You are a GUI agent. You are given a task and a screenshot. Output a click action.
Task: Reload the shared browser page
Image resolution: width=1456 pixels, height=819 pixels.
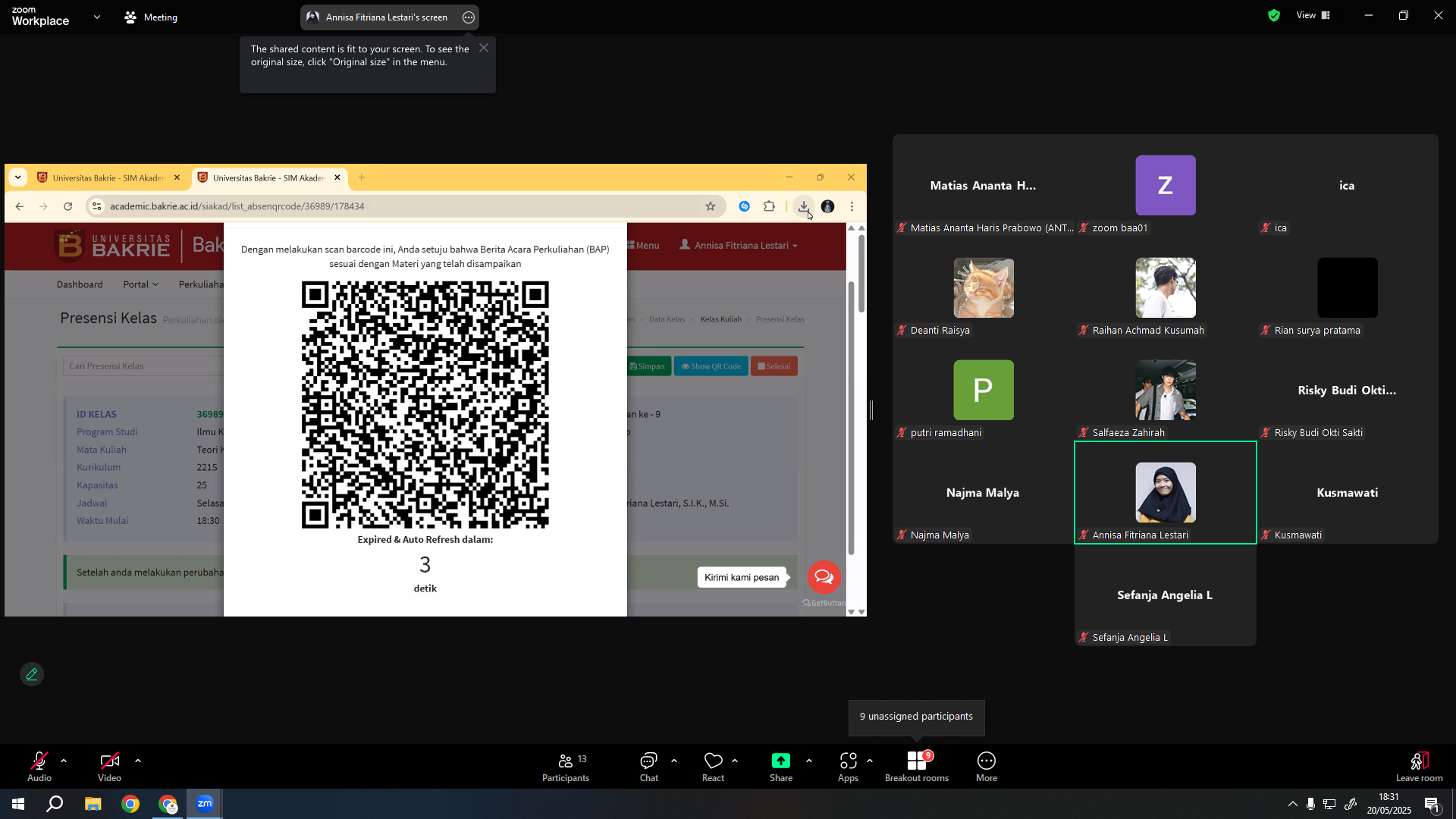(68, 206)
